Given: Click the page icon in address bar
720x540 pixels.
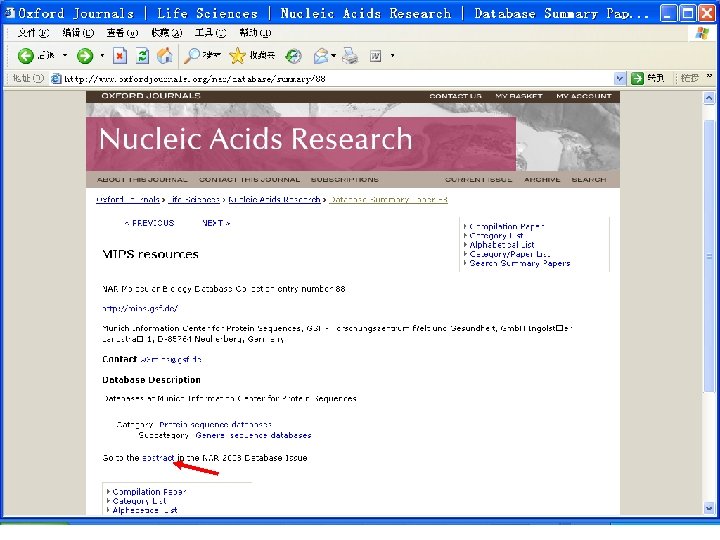Looking at the screenshot, I should pyautogui.click(x=56, y=79).
